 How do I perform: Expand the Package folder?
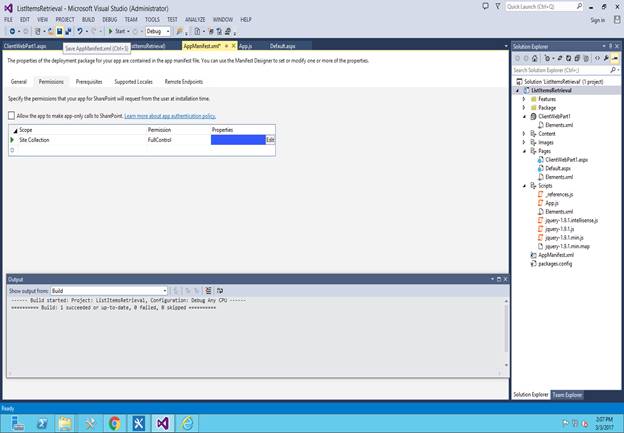click(524, 108)
